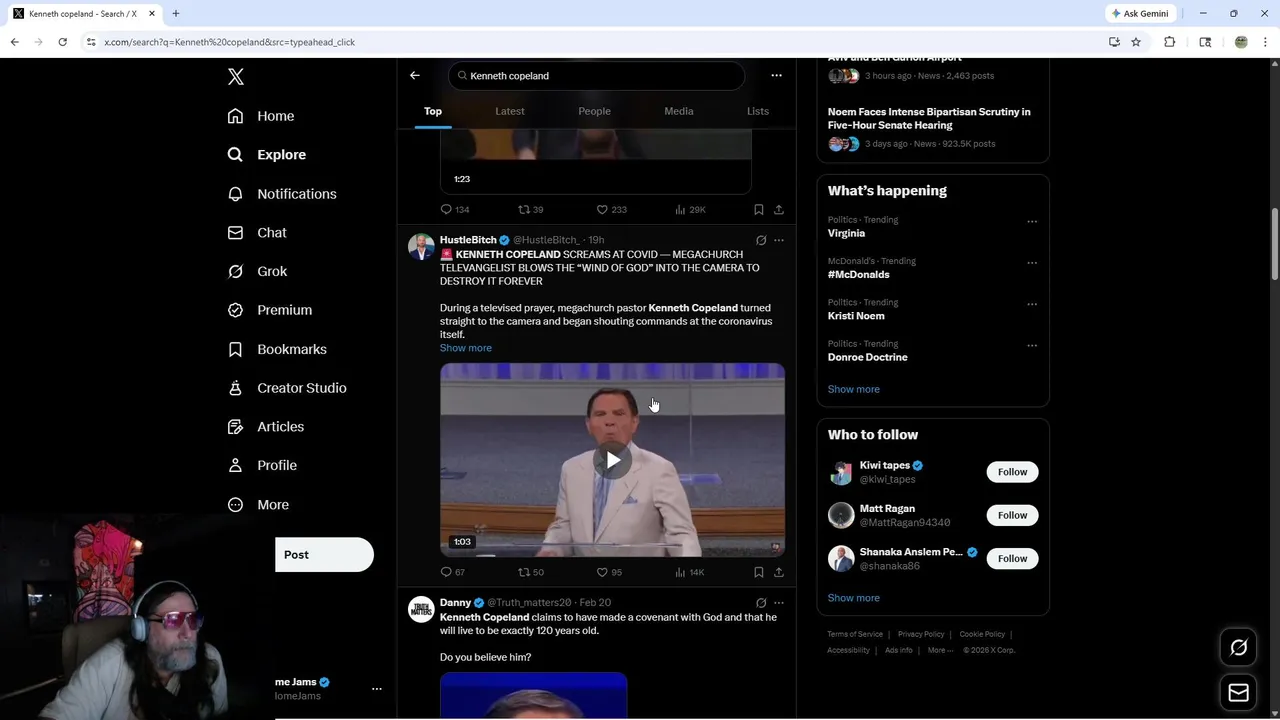Viewport: 1280px width, 720px height.
Task: Open Creator Studio in the sidebar
Action: 287,388
